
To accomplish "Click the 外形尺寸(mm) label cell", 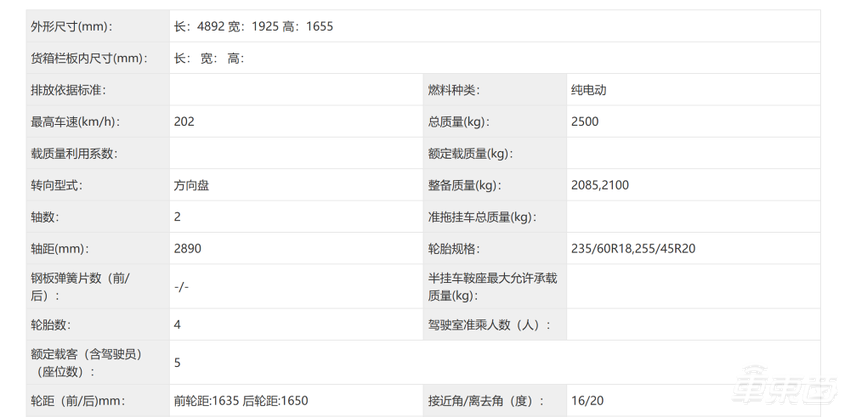I will [x=72, y=27].
